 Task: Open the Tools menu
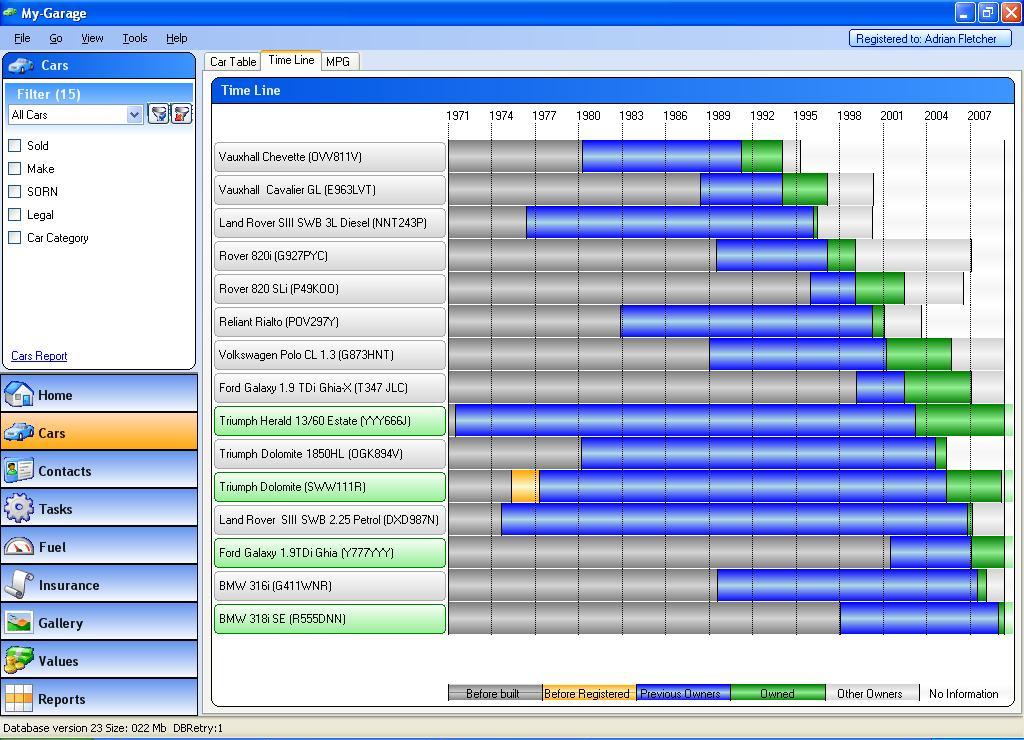click(x=134, y=38)
